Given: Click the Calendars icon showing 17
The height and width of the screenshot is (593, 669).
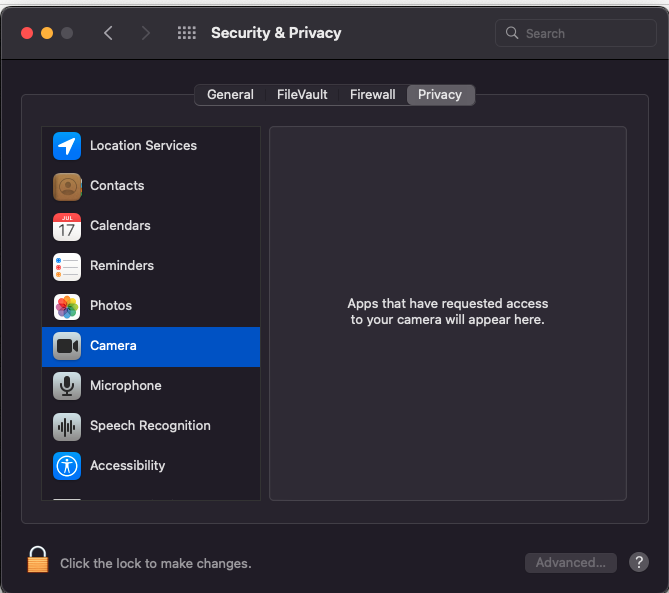Looking at the screenshot, I should coord(67,227).
